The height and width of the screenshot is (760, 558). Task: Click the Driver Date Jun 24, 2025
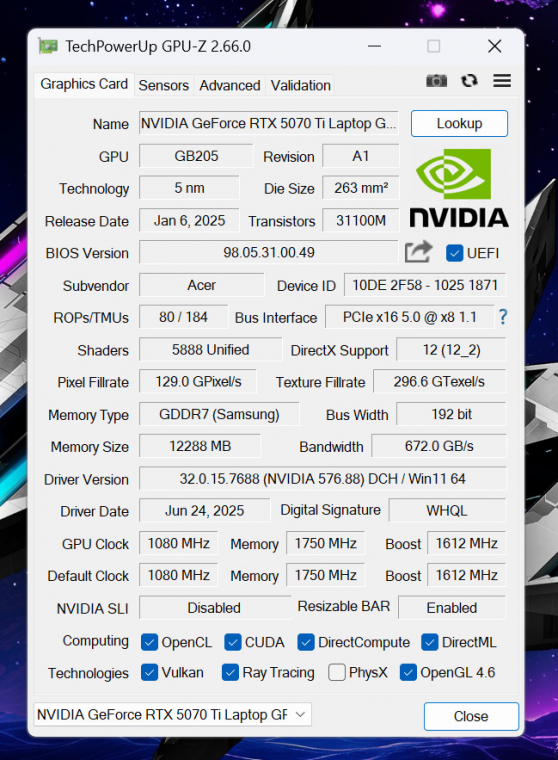coord(204,511)
